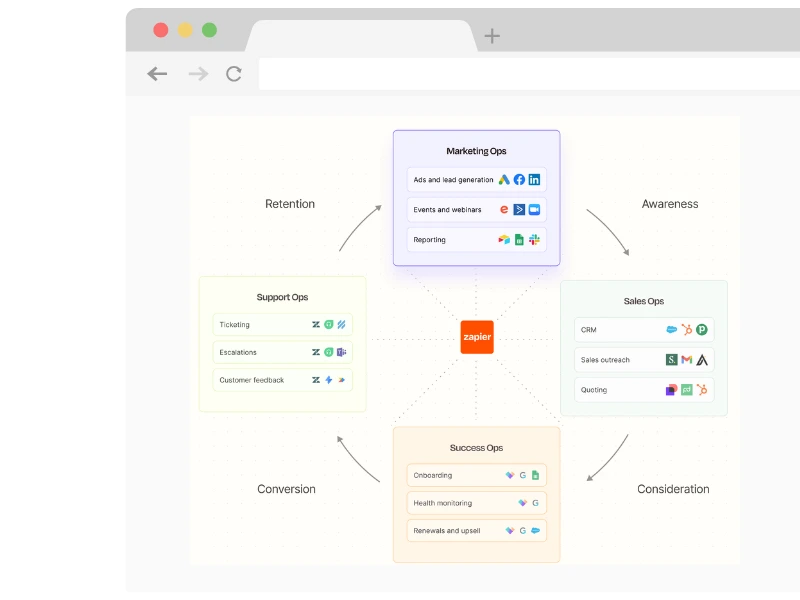
Task: Click the 'Health monitoring' text
Action: [x=442, y=503]
